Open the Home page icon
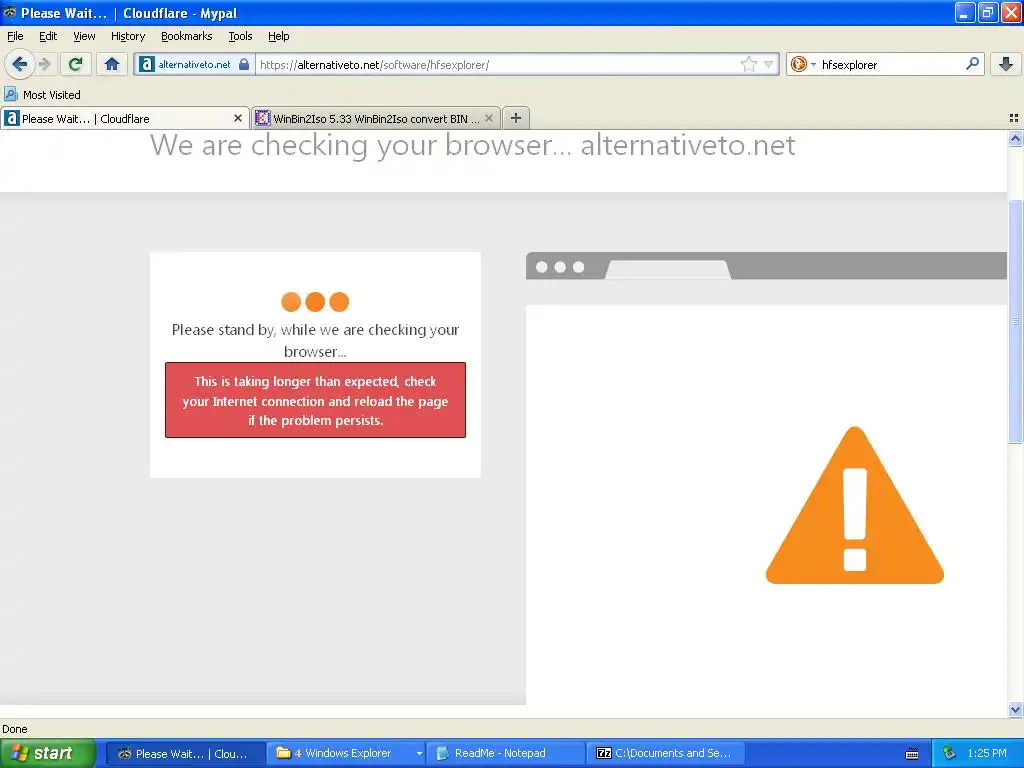This screenshot has height=768, width=1024. point(112,64)
